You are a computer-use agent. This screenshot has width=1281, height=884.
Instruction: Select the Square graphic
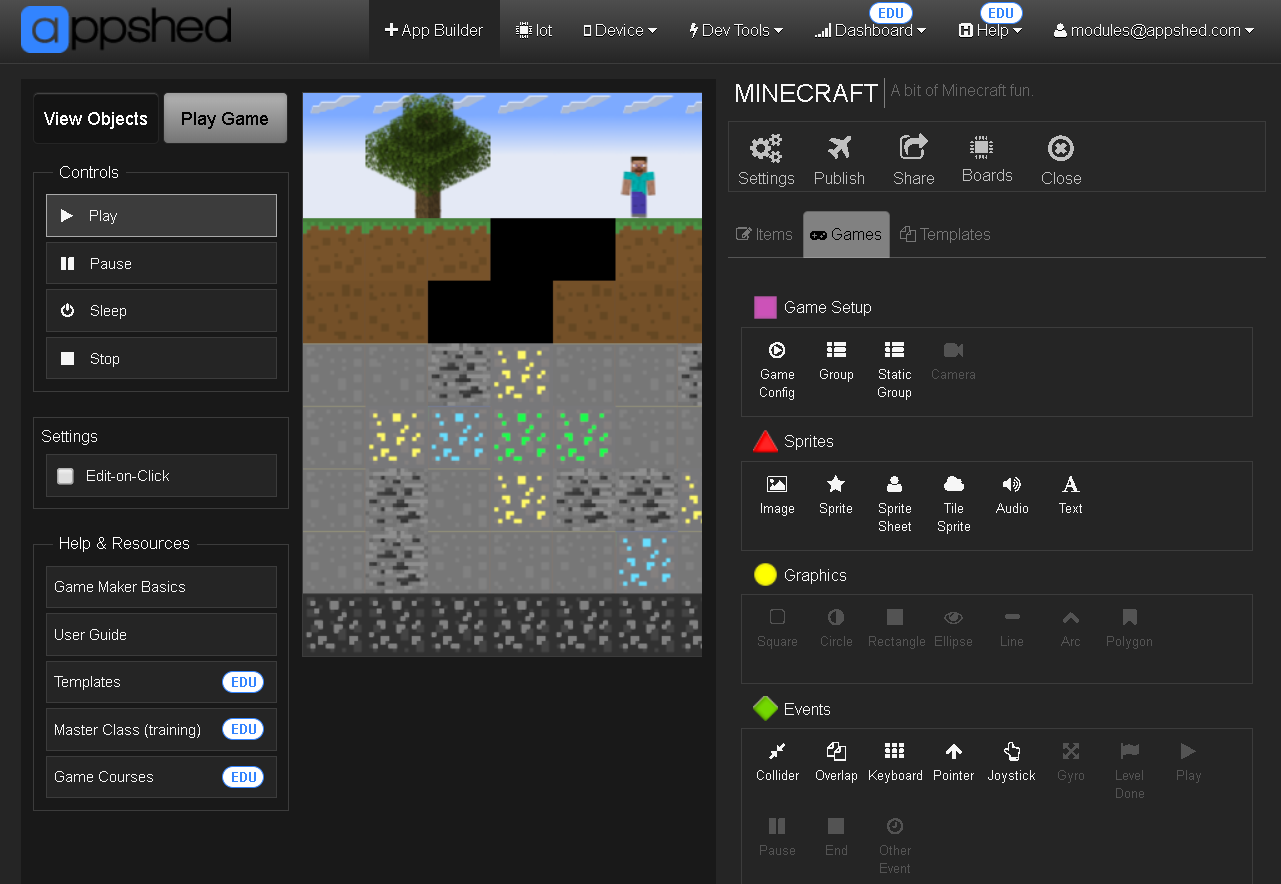(x=777, y=628)
